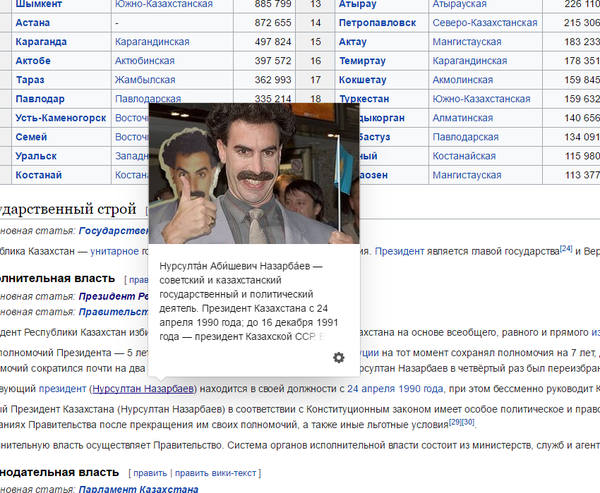Open the 'унитарное' link in the text
This screenshot has height=493, width=600.
coord(119,252)
